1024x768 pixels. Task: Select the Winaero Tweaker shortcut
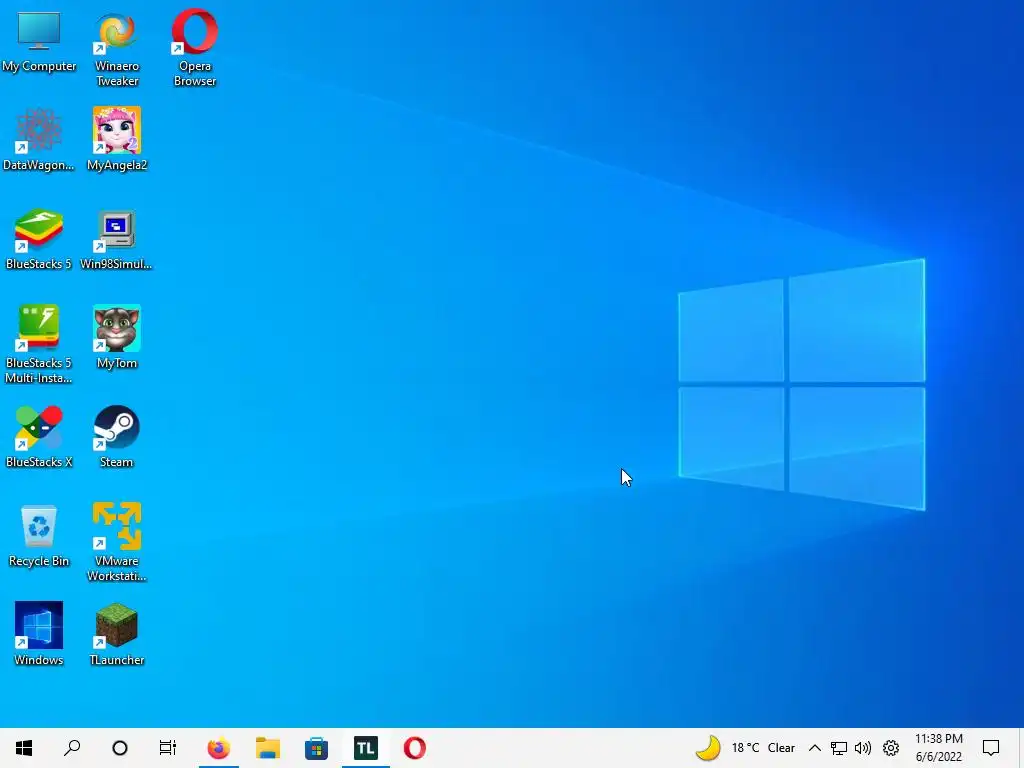click(117, 48)
